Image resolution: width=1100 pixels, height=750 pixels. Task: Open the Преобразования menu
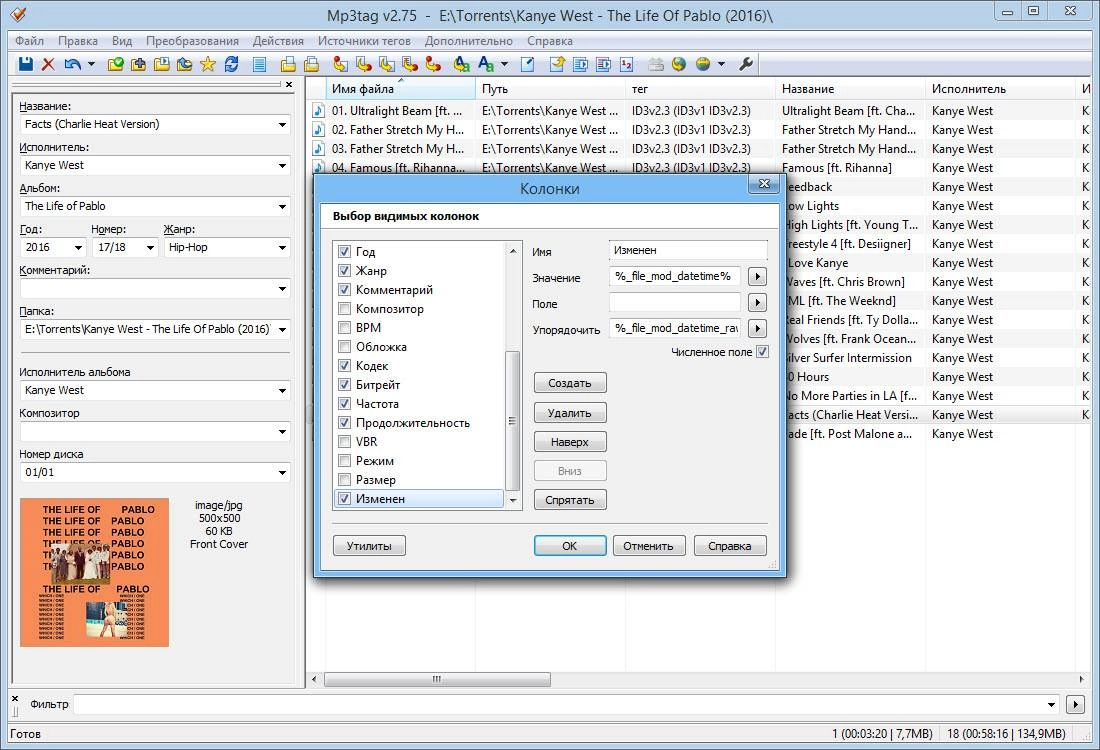pyautogui.click(x=192, y=41)
